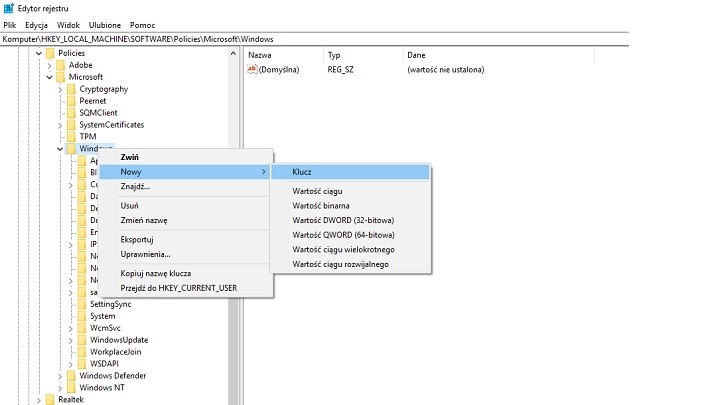Expand the WcmSvc key
The height and width of the screenshot is (405, 720).
[71, 328]
